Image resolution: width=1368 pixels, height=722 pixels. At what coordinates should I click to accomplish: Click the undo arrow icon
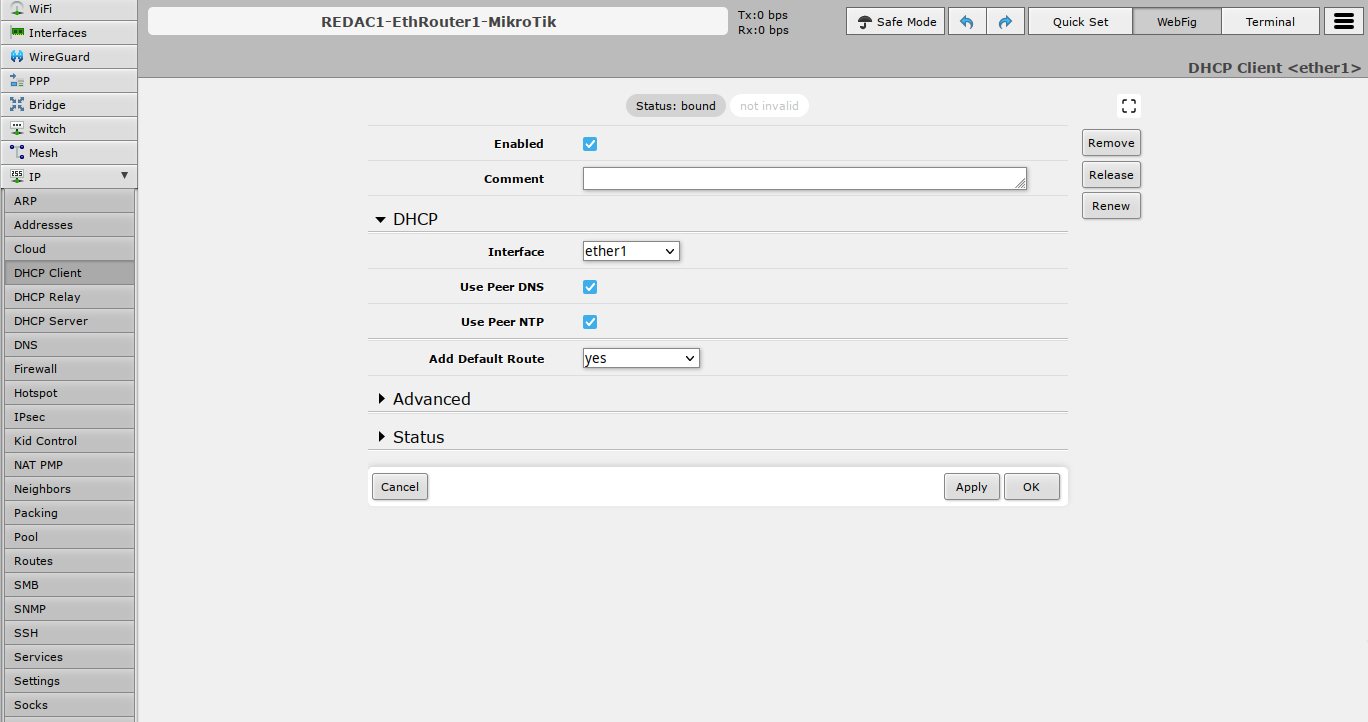click(966, 22)
